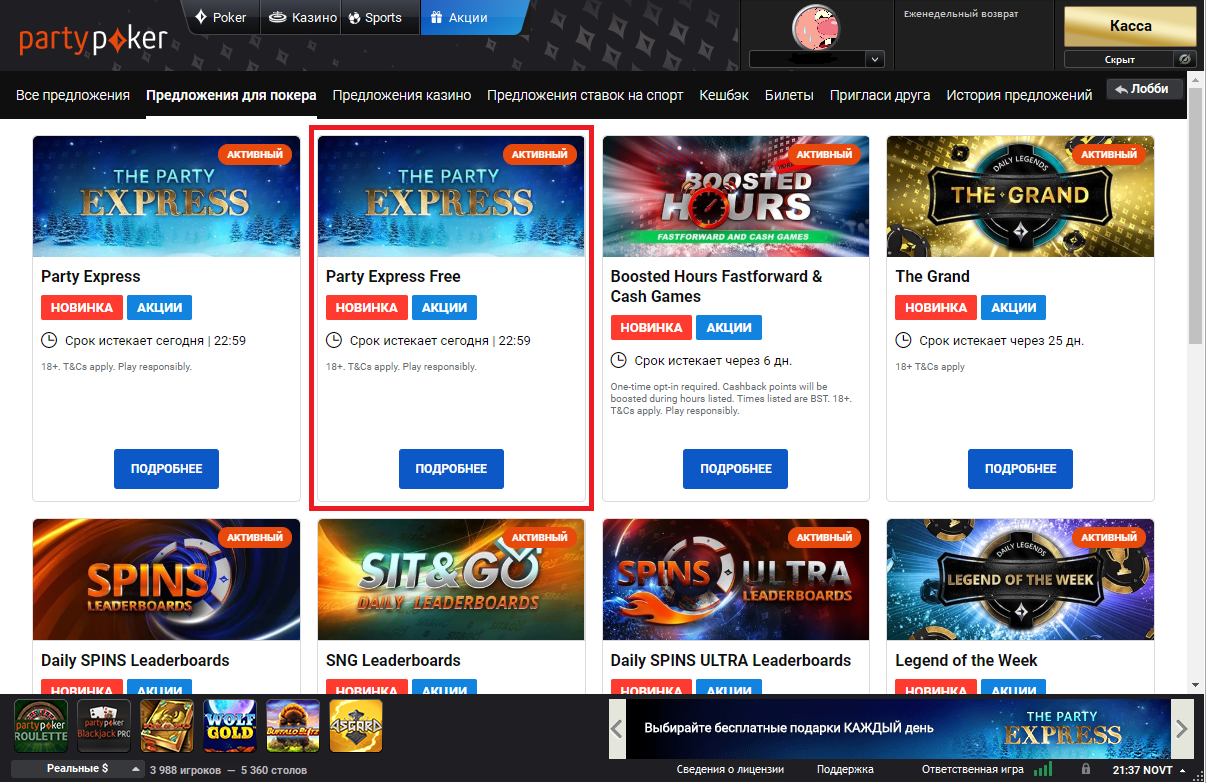The image size is (1206, 783).
Task: Open the Сведения о лицензии link
Action: (730, 770)
